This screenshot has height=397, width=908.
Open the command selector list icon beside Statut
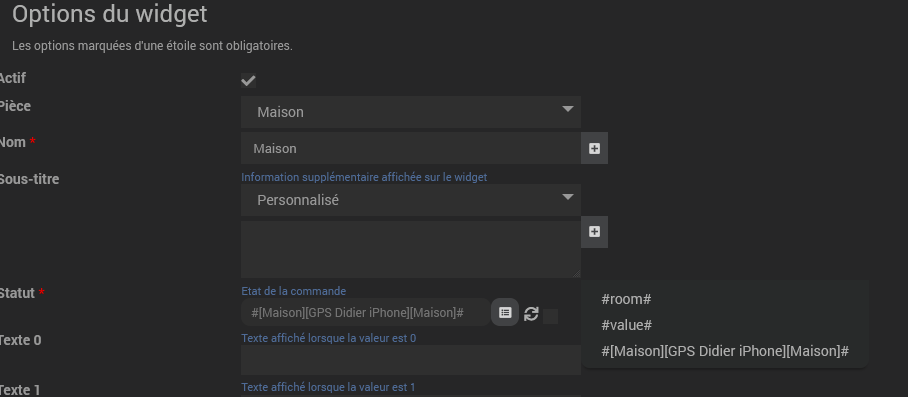(x=505, y=313)
